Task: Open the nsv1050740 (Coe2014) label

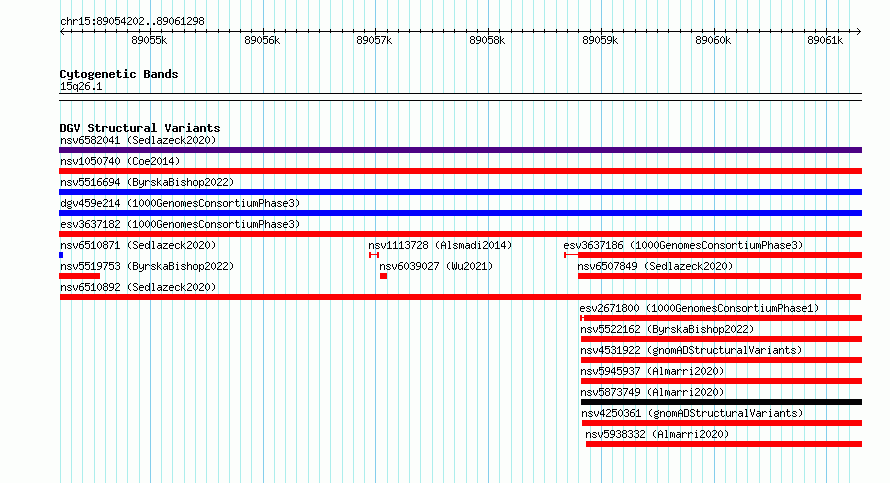Action: [120, 161]
